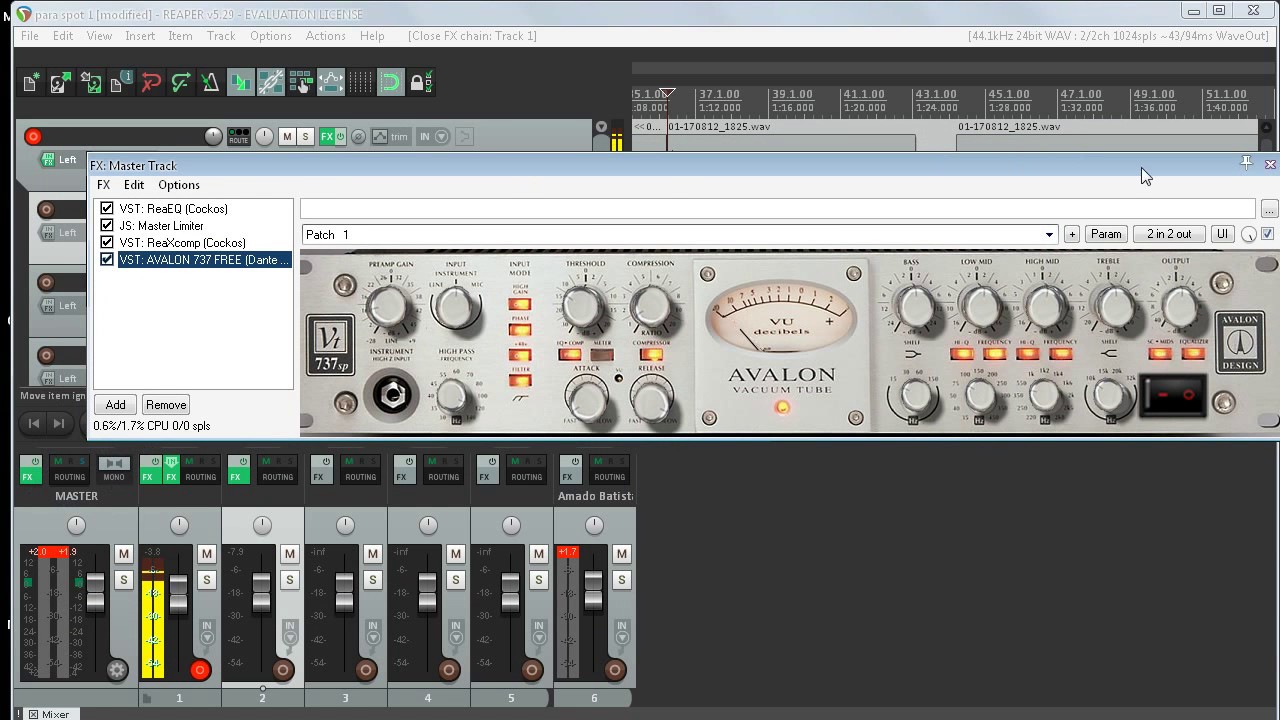The width and height of the screenshot is (1280, 720).
Task: Click the Remove button in the FX chain
Action: [x=165, y=405]
